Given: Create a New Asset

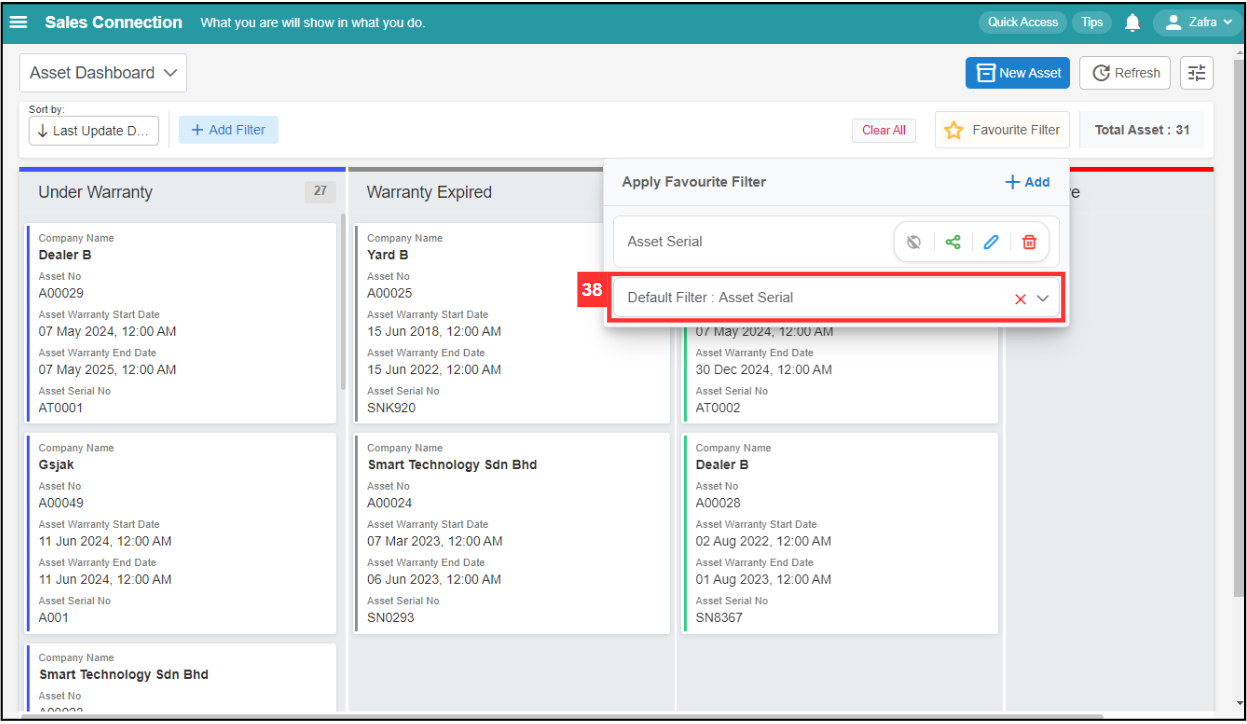Looking at the screenshot, I should tap(1018, 73).
